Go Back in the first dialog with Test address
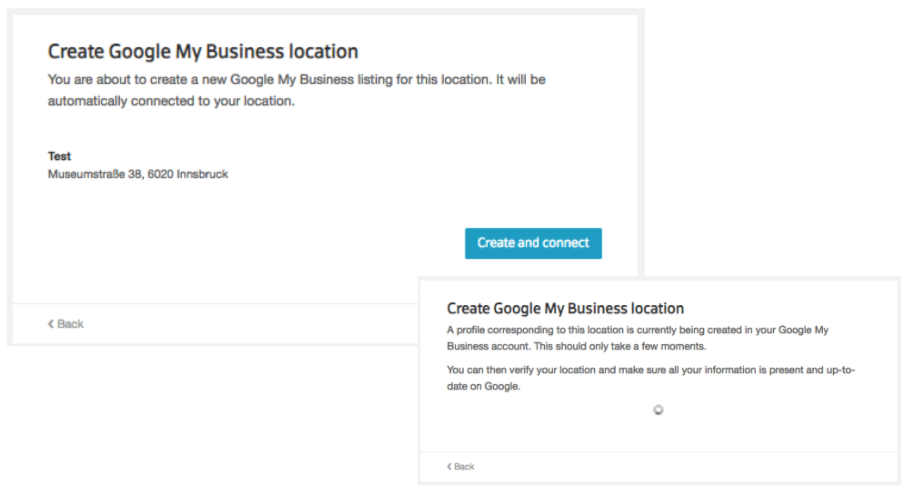Viewport: 911px width, 496px height. (x=66, y=324)
